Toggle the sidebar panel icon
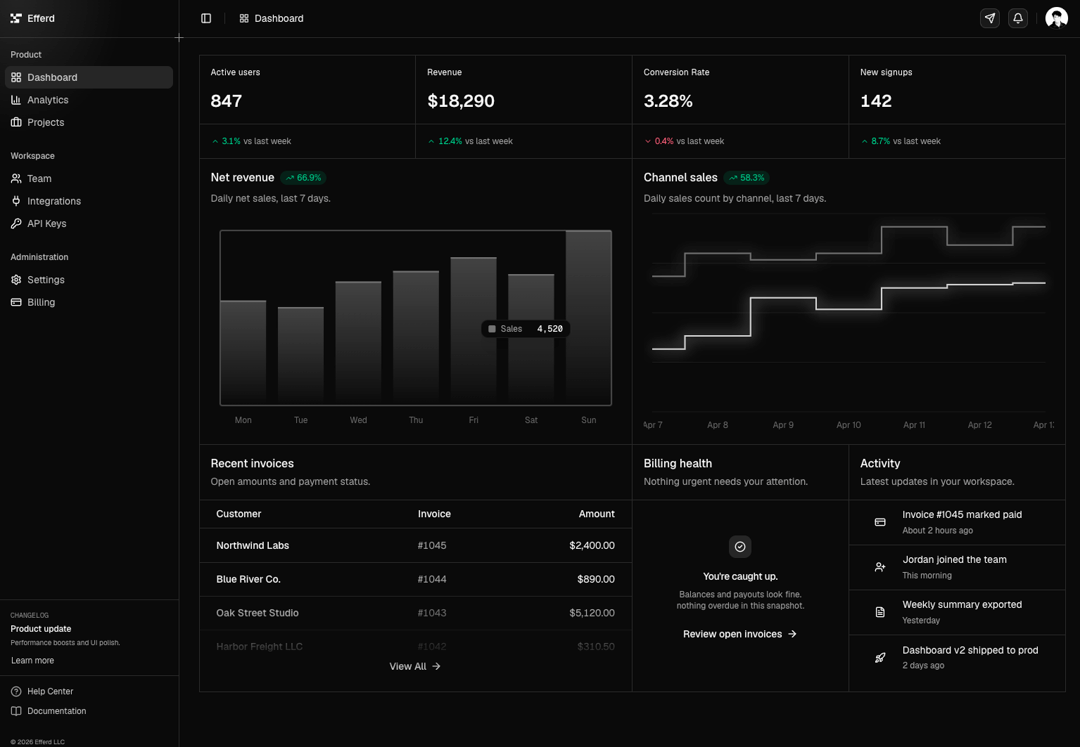The image size is (1080, 747). click(206, 19)
